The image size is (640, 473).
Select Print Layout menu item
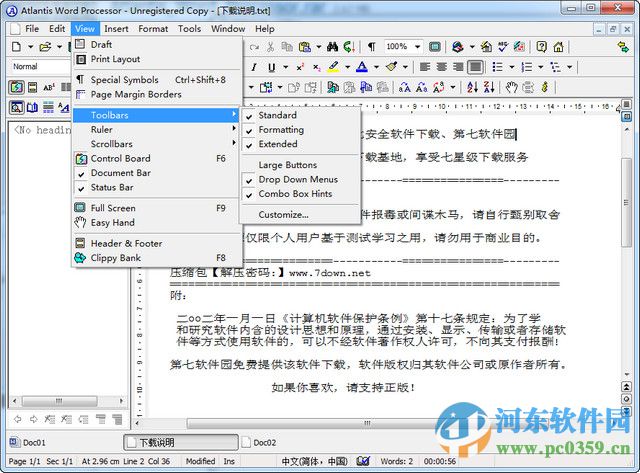pyautogui.click(x=156, y=59)
